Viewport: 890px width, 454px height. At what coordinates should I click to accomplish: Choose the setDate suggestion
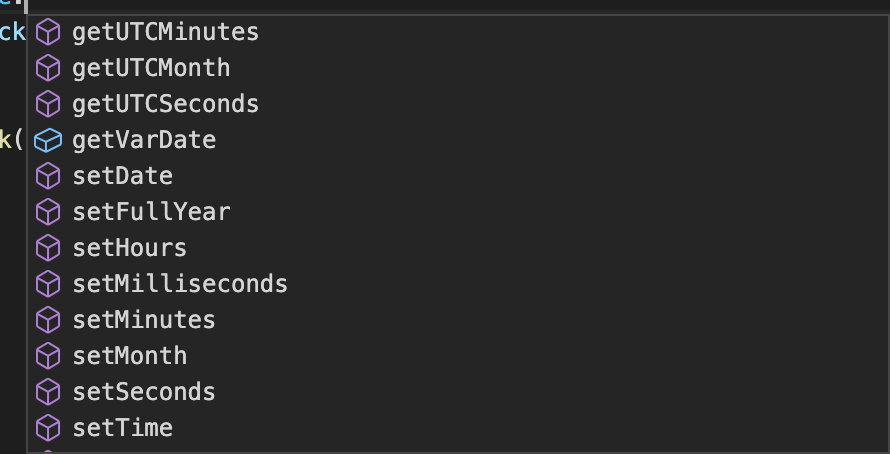click(458, 176)
